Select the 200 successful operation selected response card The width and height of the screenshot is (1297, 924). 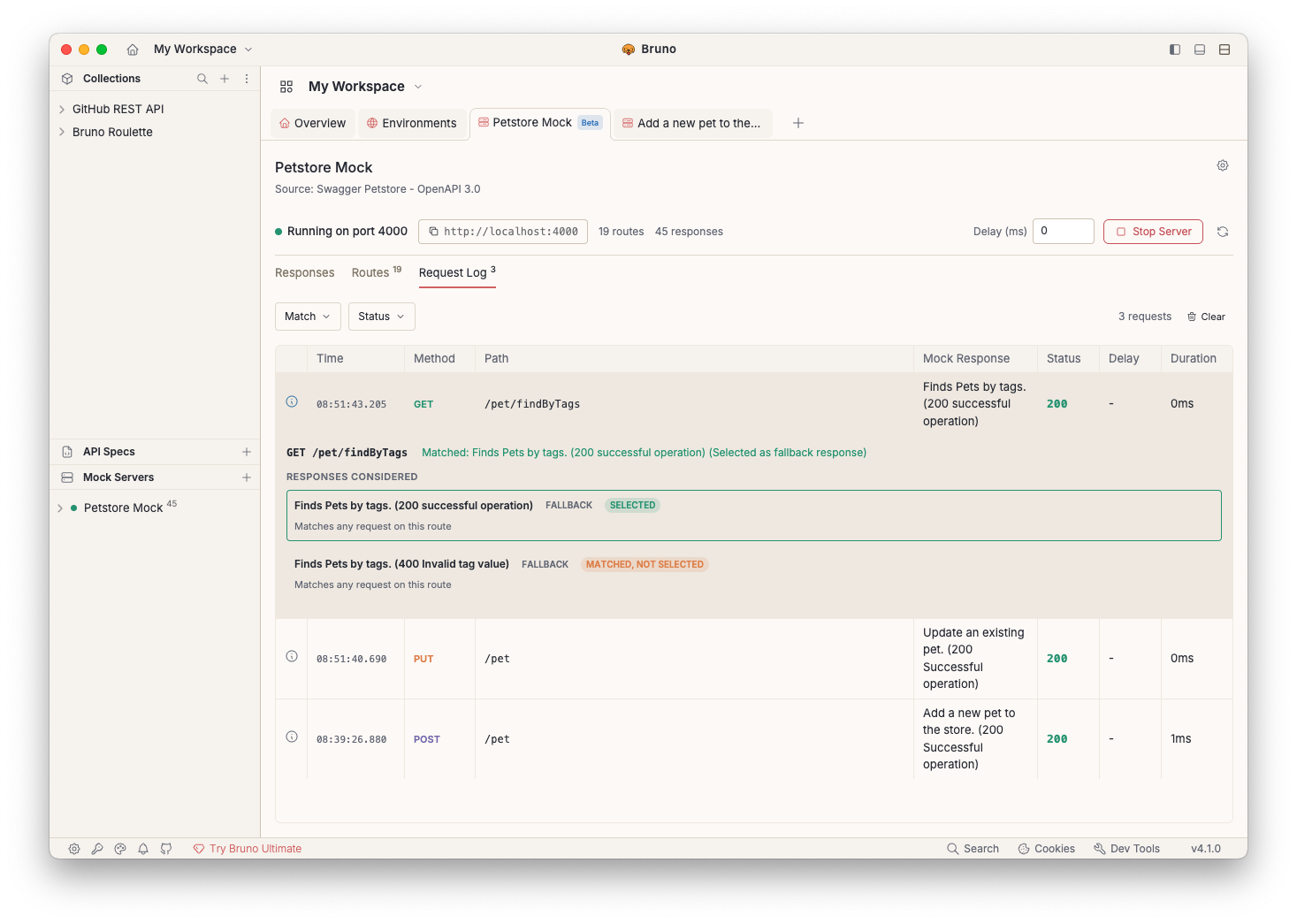point(754,515)
